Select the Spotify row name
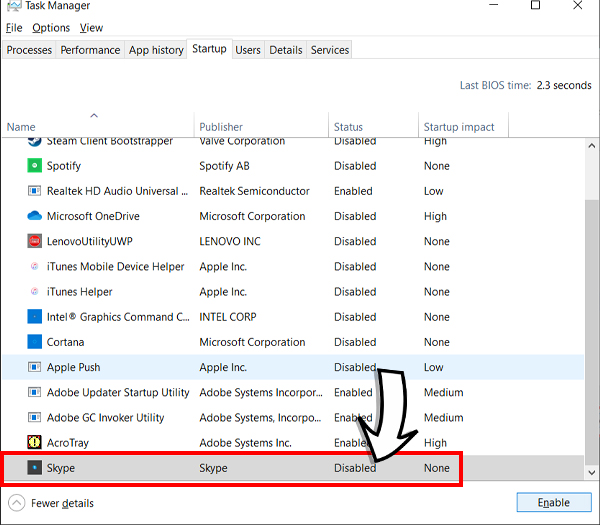The image size is (600, 525). (64, 166)
